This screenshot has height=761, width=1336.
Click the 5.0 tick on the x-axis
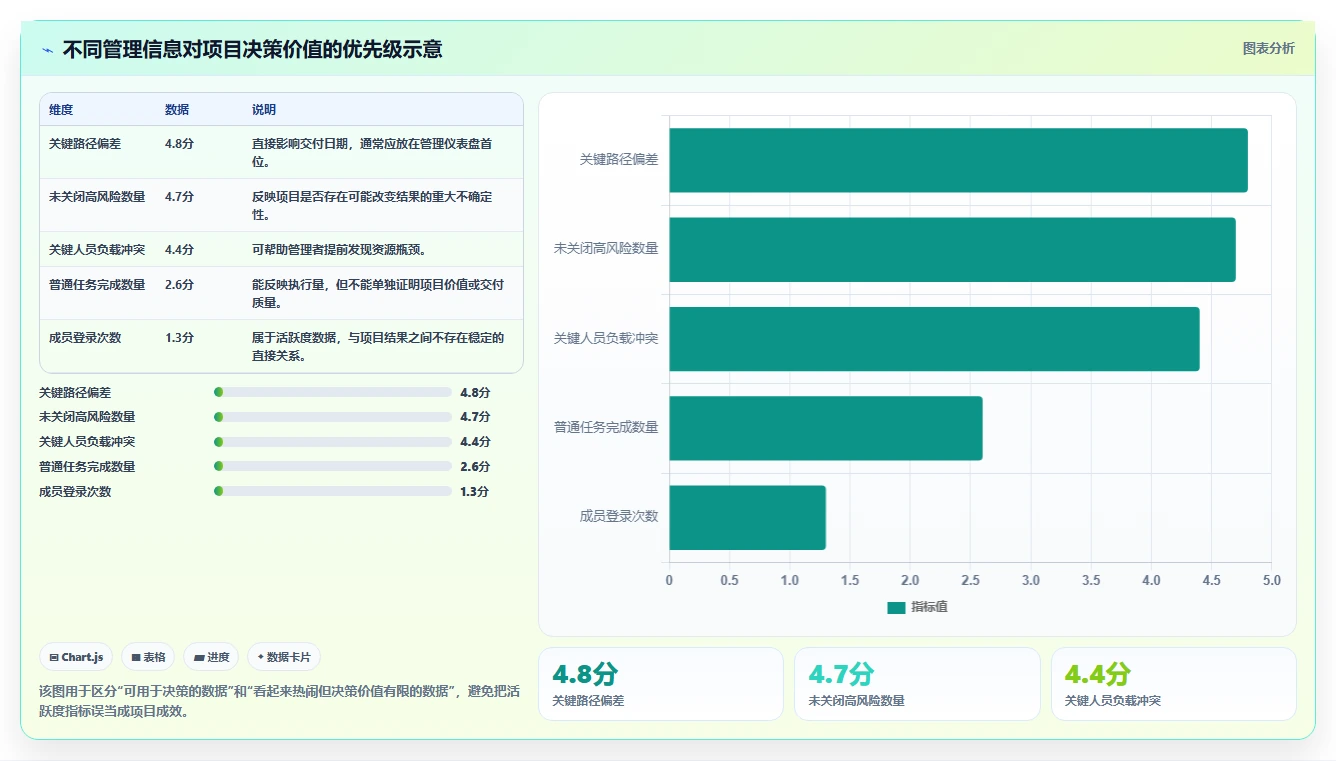point(1272,580)
